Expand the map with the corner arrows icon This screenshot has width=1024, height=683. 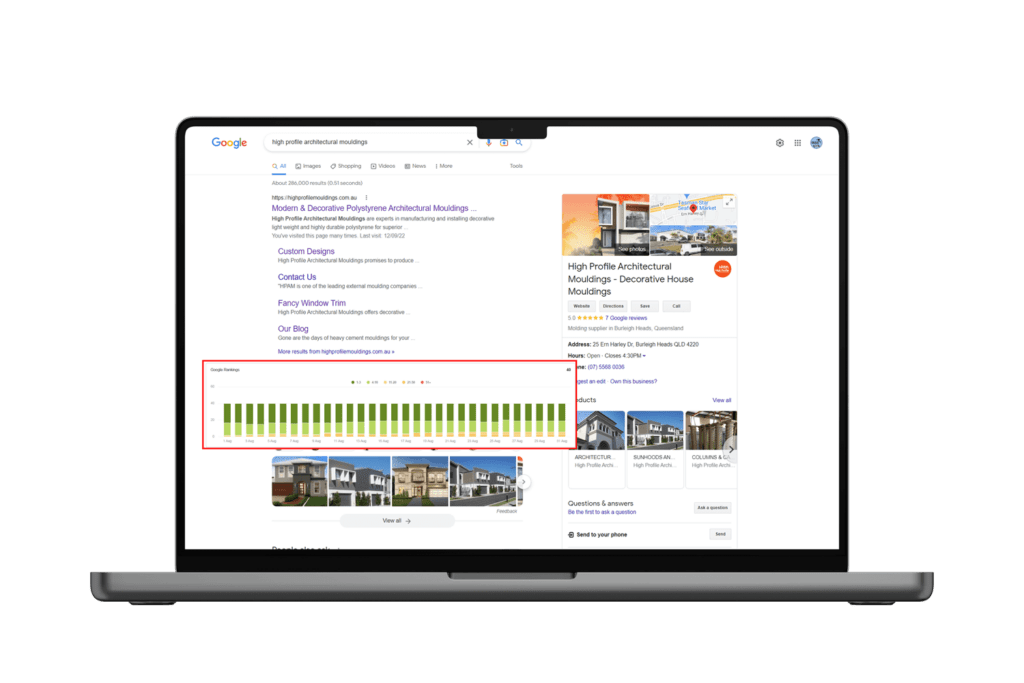[x=729, y=202]
